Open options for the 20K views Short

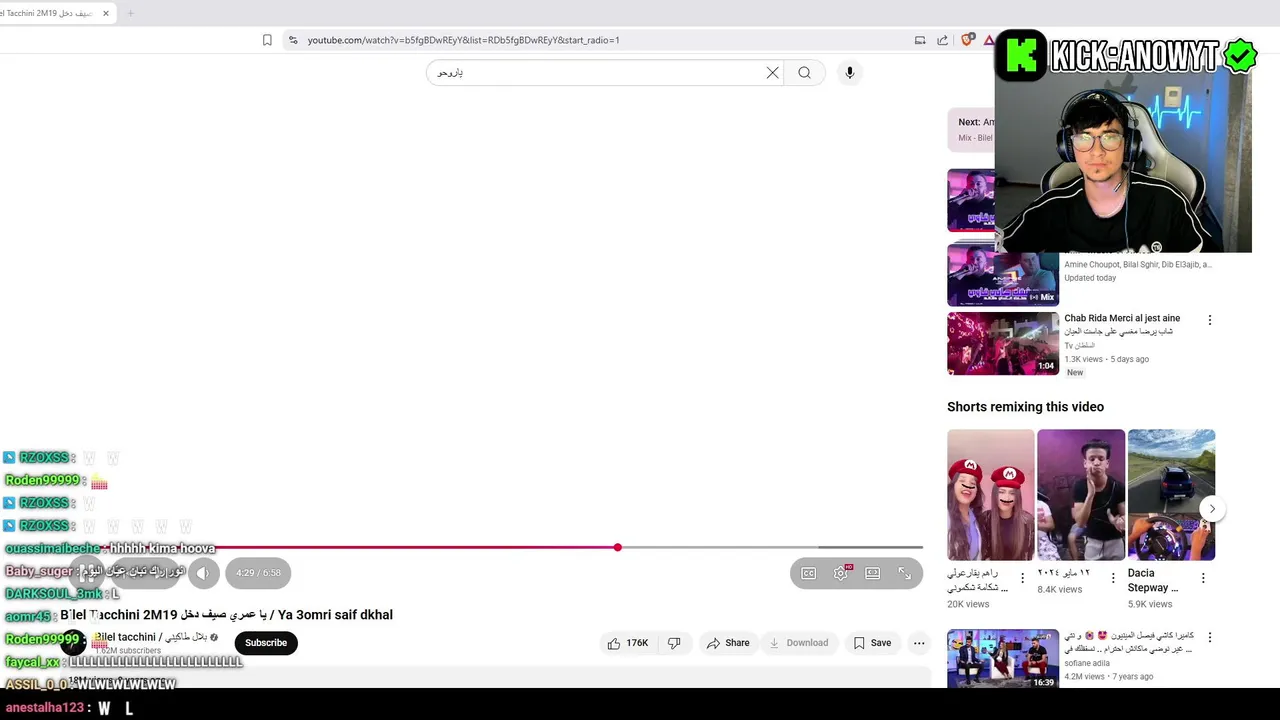(1022, 578)
